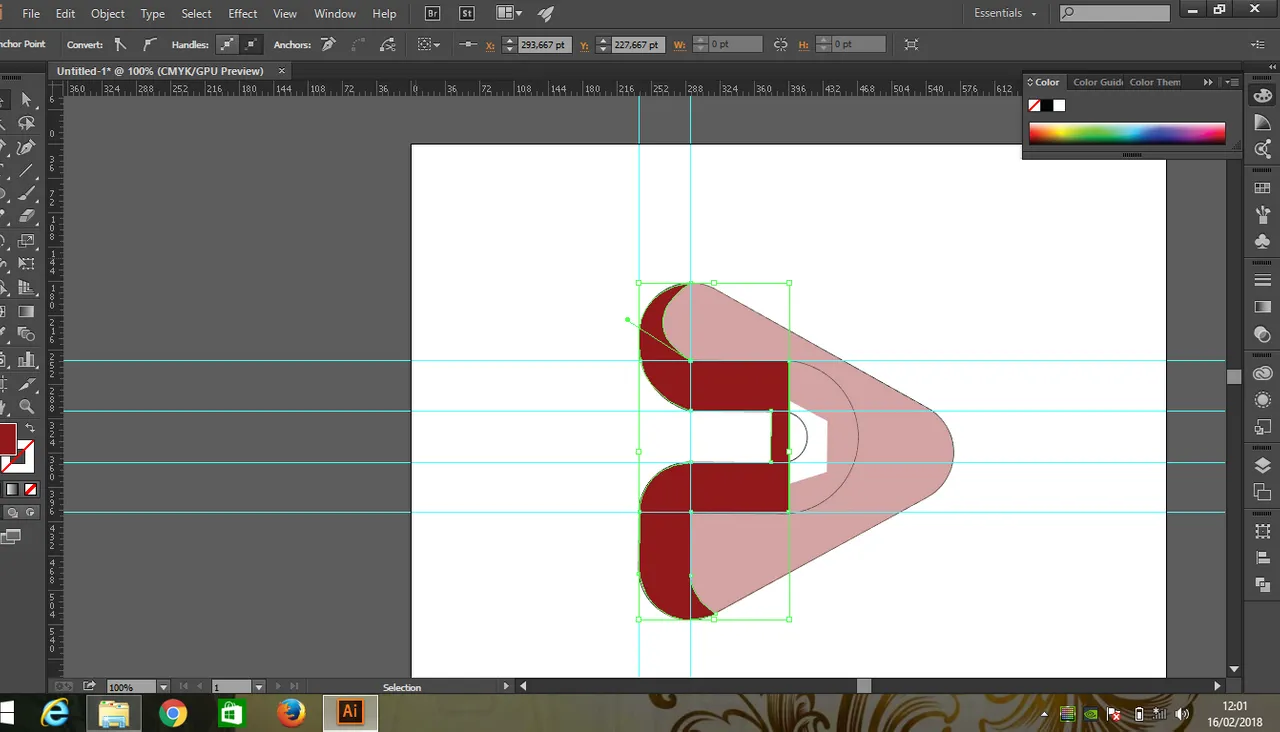Open the Pathfinder panel icon
Screen dimensions: 1280x732
[1262, 584]
